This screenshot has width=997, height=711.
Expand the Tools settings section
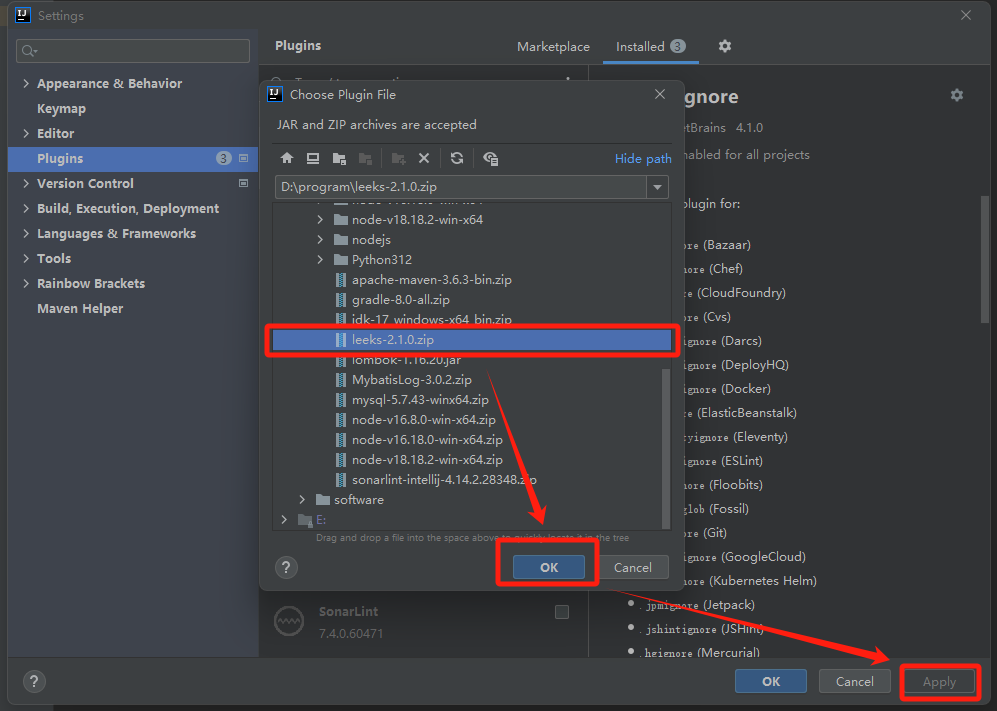(26, 258)
